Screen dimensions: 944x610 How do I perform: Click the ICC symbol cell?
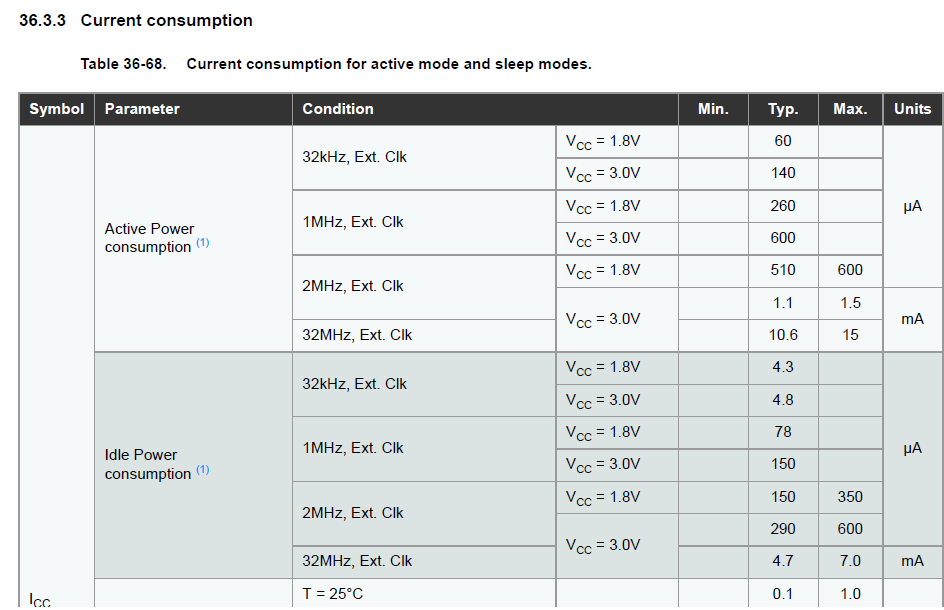point(40,600)
